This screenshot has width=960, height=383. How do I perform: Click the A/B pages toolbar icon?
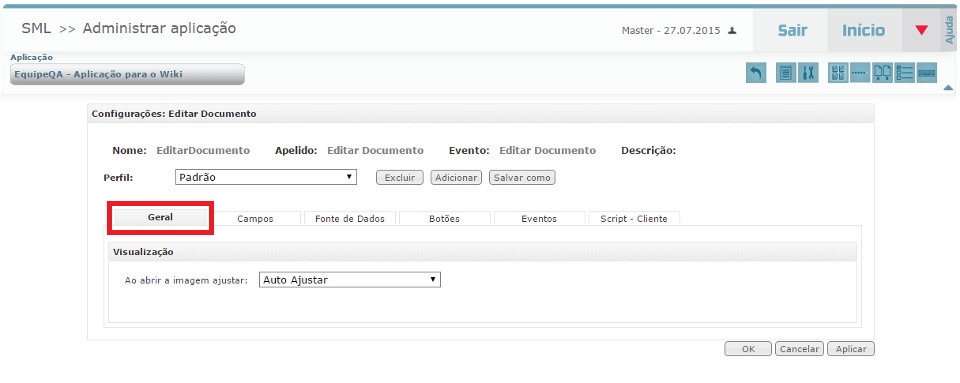[882, 73]
